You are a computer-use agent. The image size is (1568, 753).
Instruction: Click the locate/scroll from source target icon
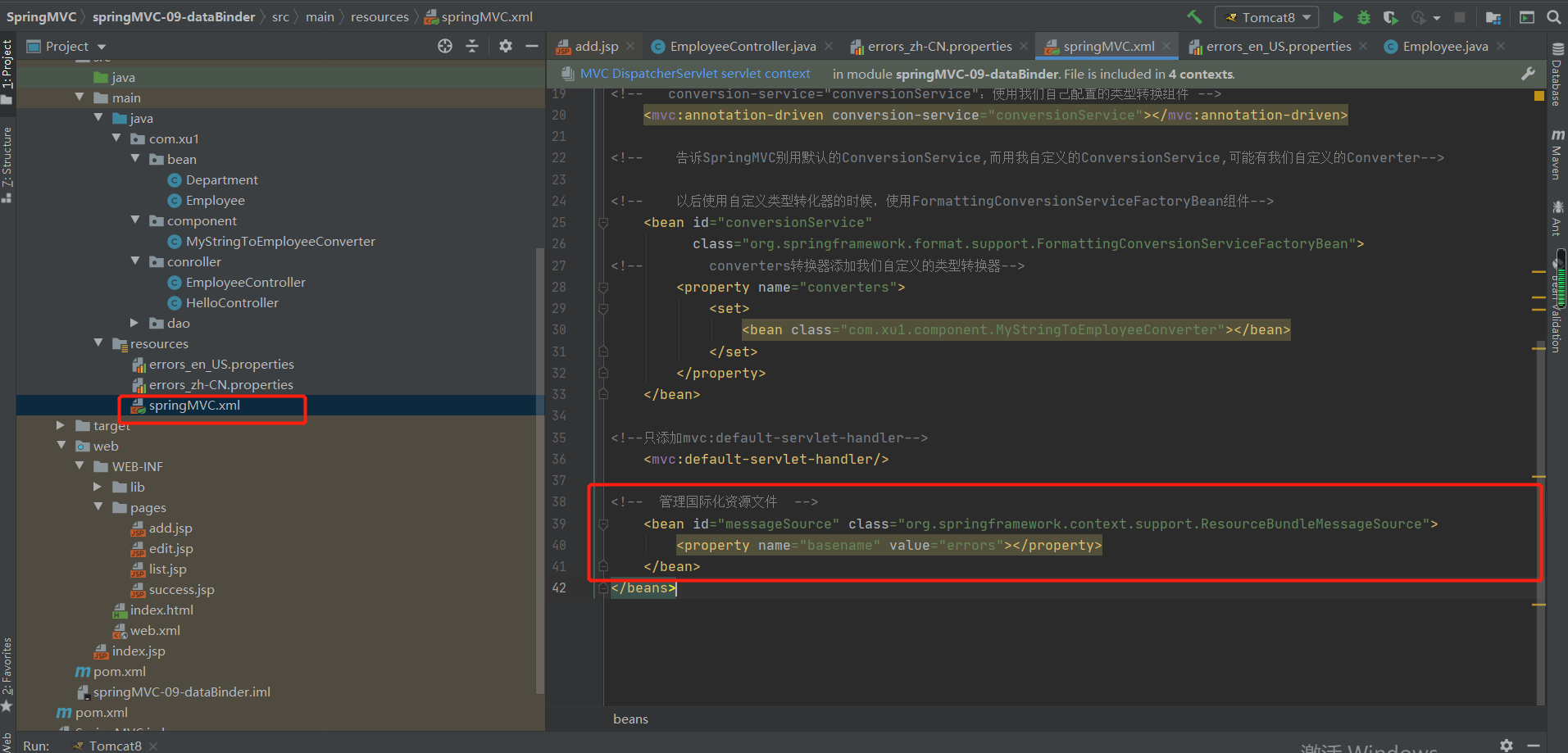(445, 46)
